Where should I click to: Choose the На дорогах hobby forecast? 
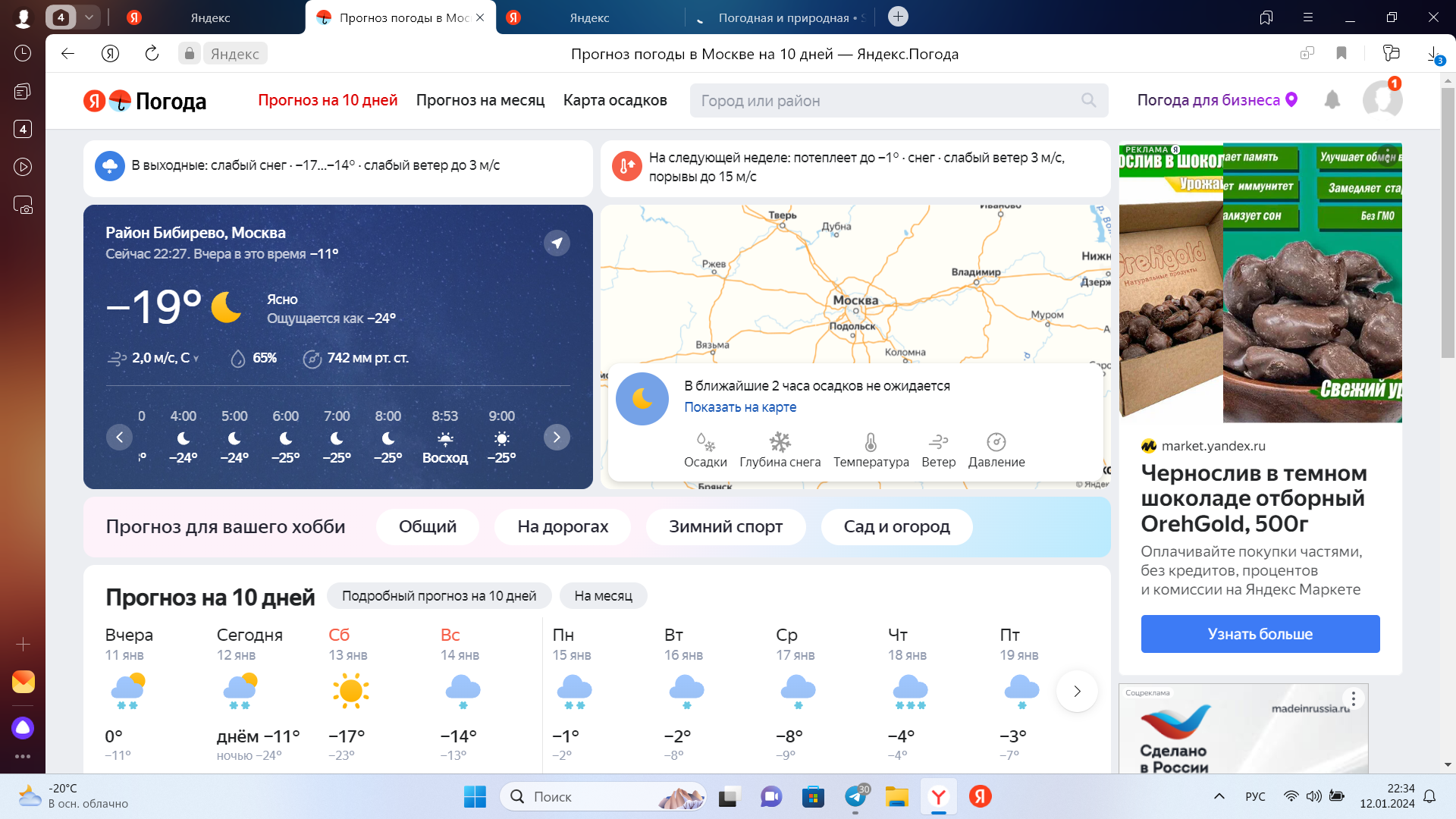(x=562, y=526)
